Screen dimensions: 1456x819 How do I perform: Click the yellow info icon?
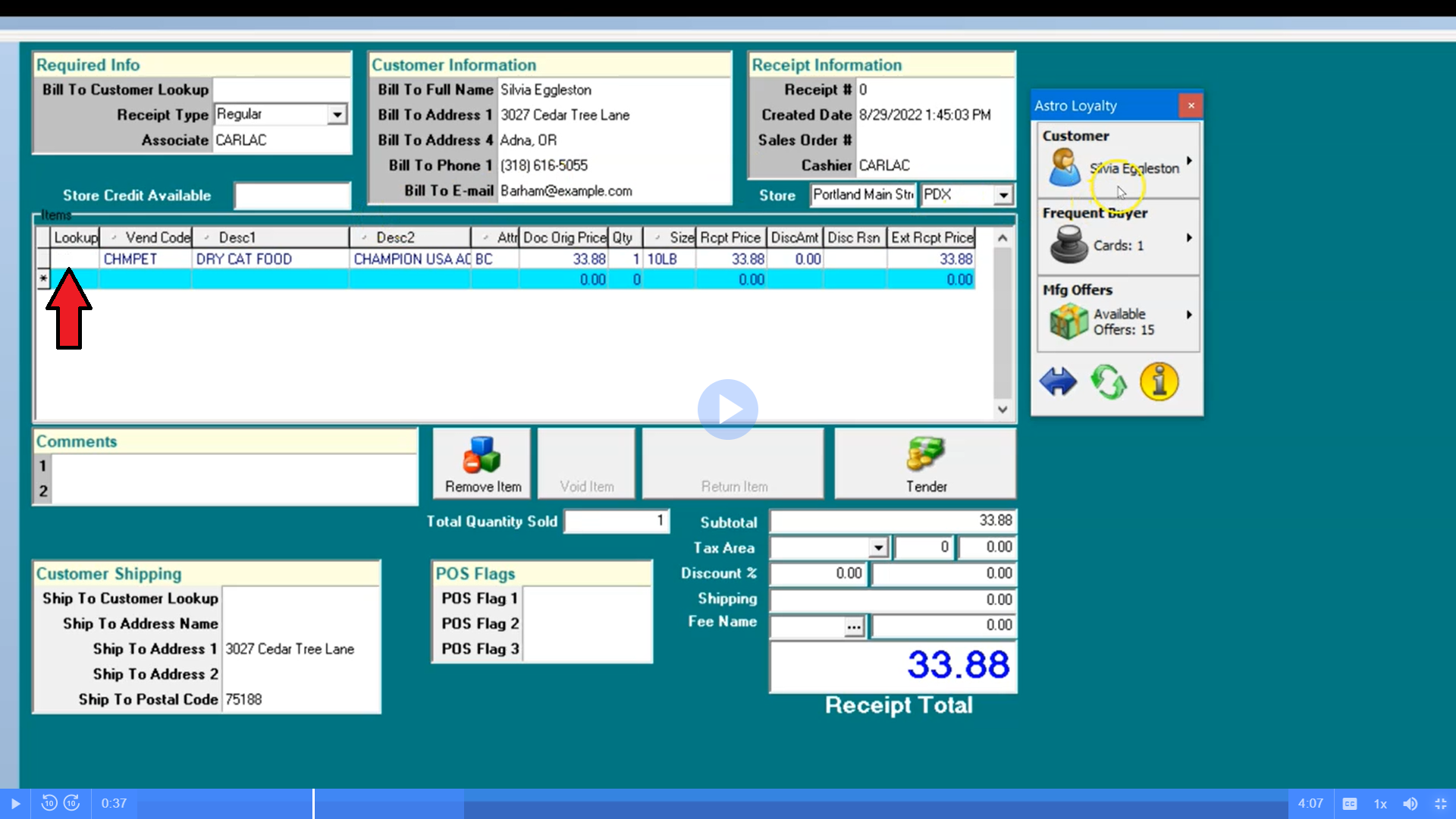(x=1159, y=381)
